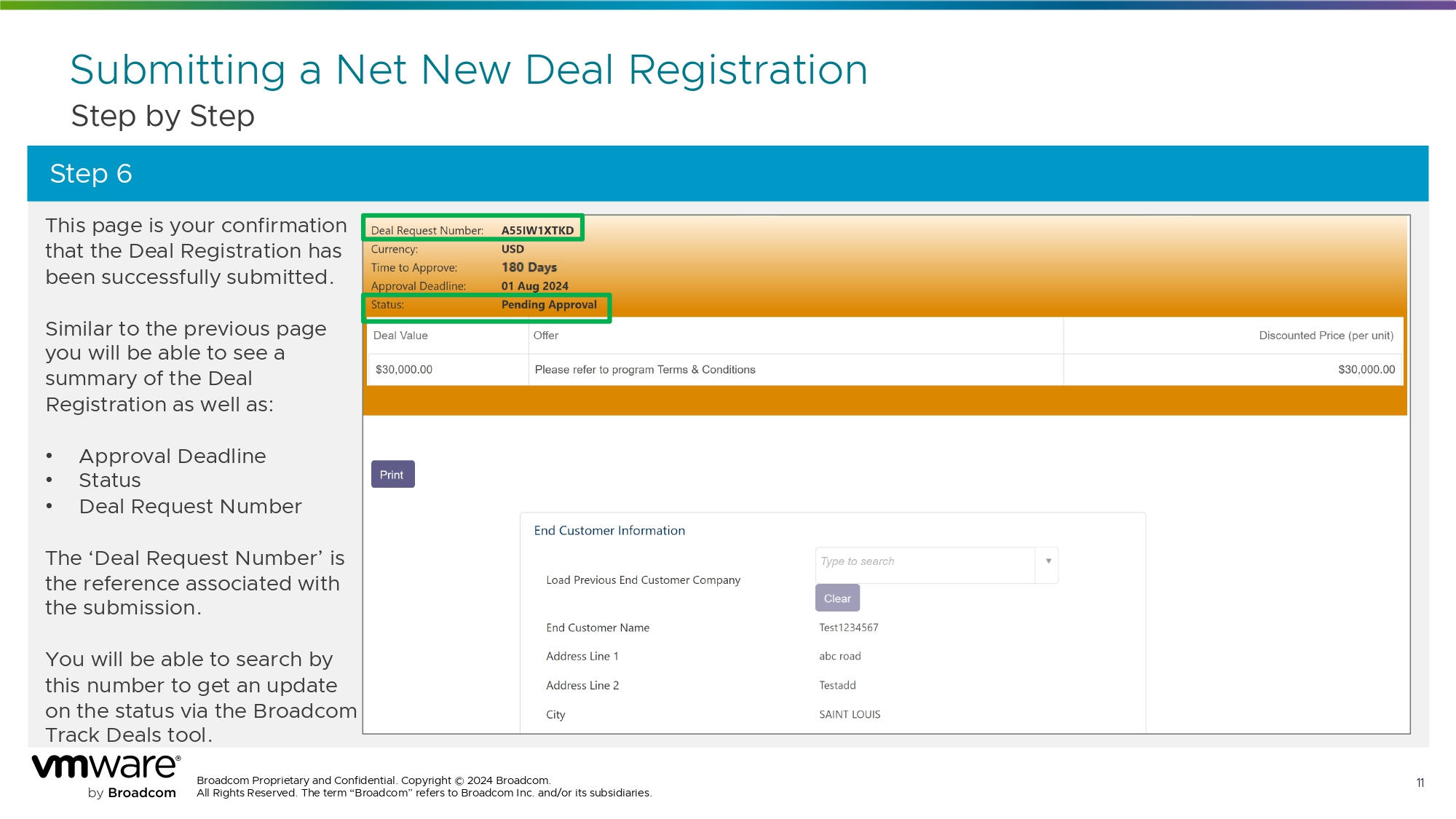1456x819 pixels.
Task: Click the End Customer Name value Test1234567
Action: tap(848, 628)
